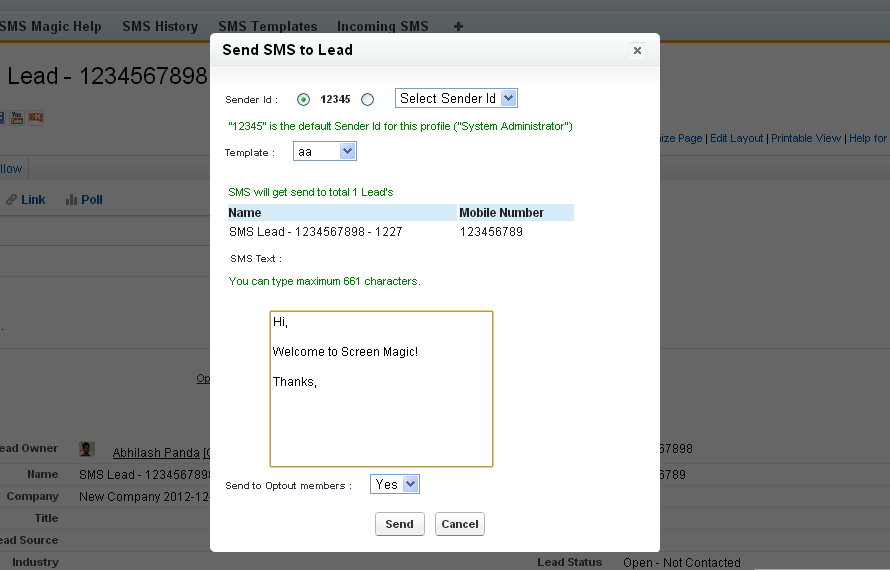Open the Select Sender Id dropdown
The image size is (890, 570).
(456, 98)
